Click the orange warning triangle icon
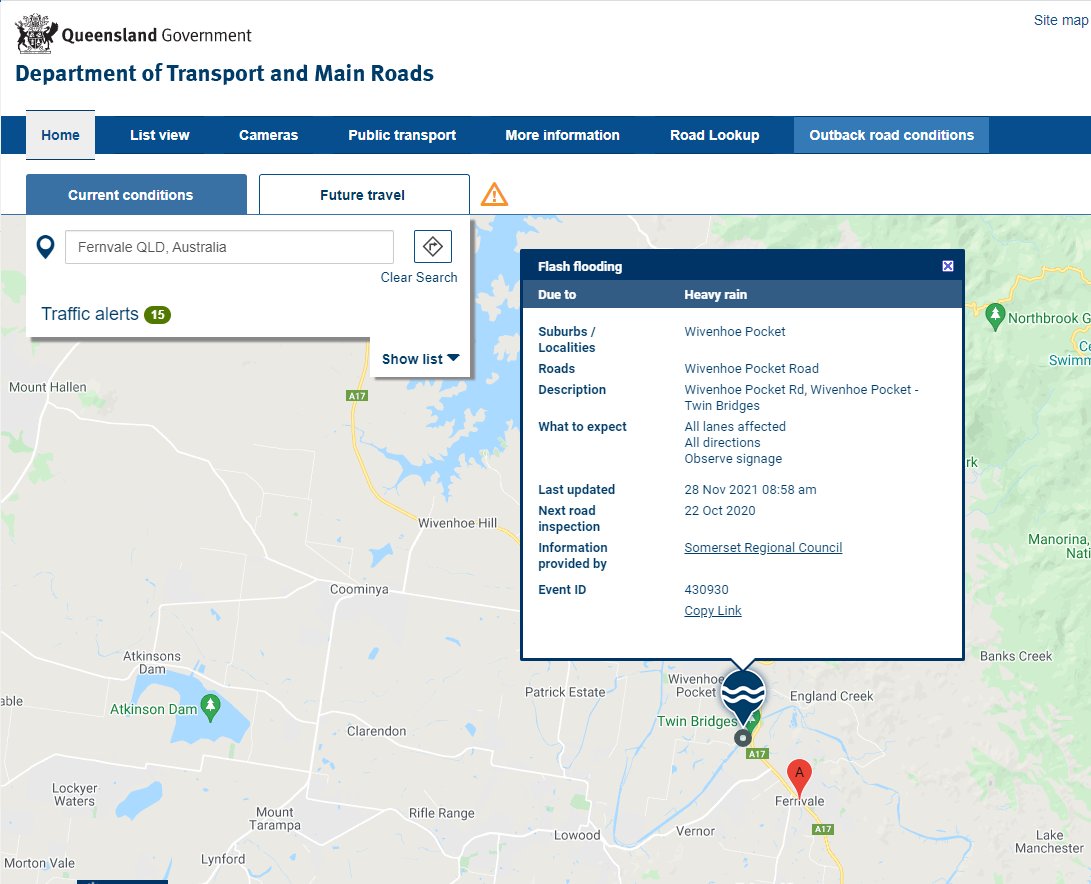 coord(493,194)
